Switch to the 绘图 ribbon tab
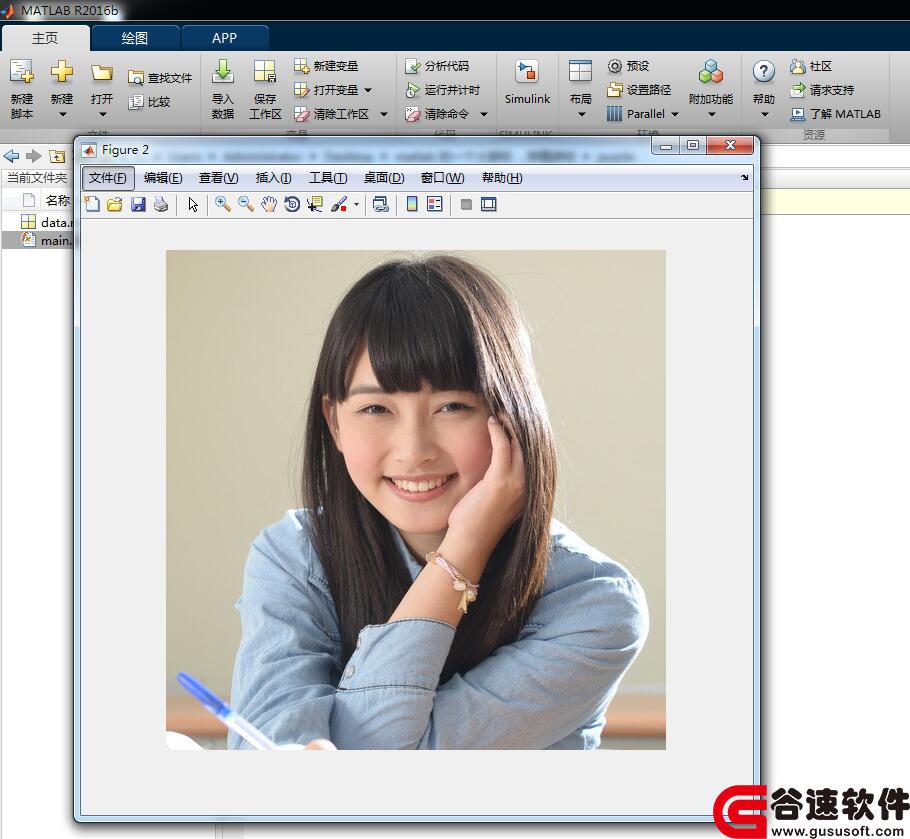910x839 pixels. [x=135, y=38]
